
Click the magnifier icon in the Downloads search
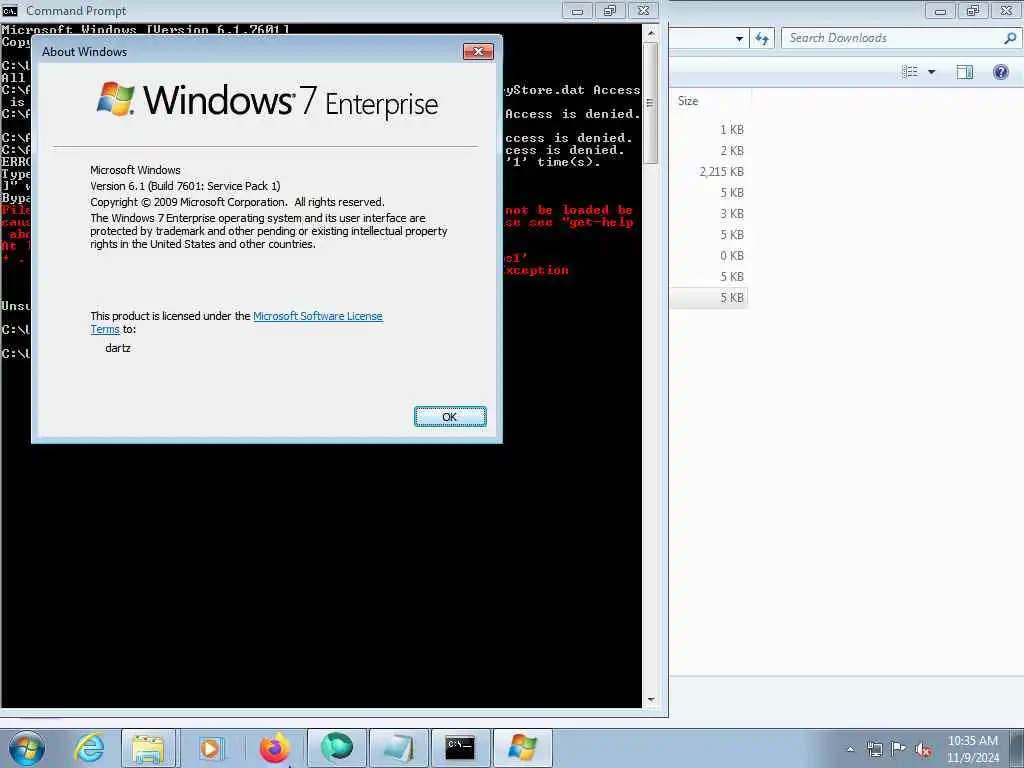click(1010, 38)
